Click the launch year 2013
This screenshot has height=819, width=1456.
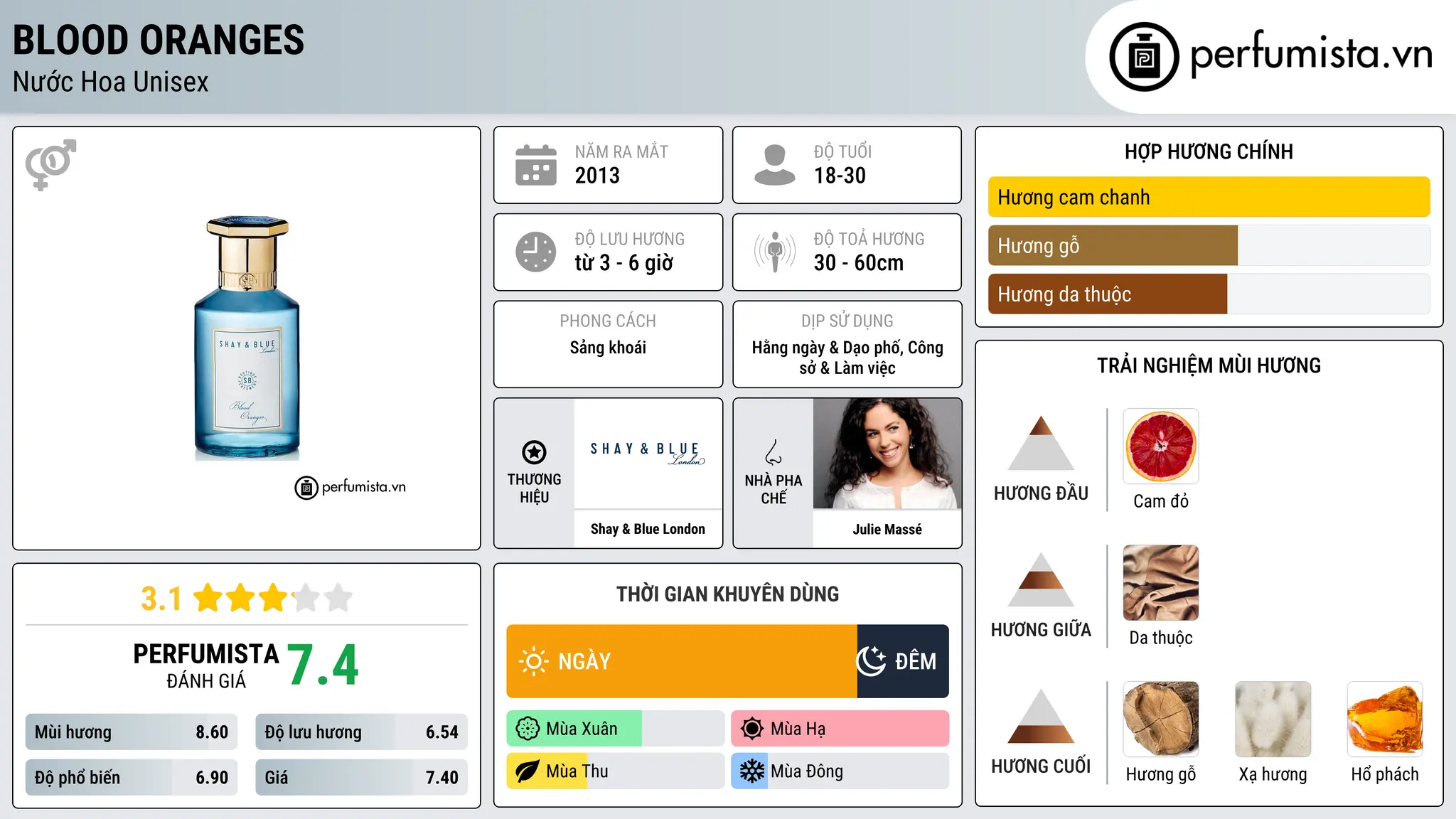(x=597, y=176)
